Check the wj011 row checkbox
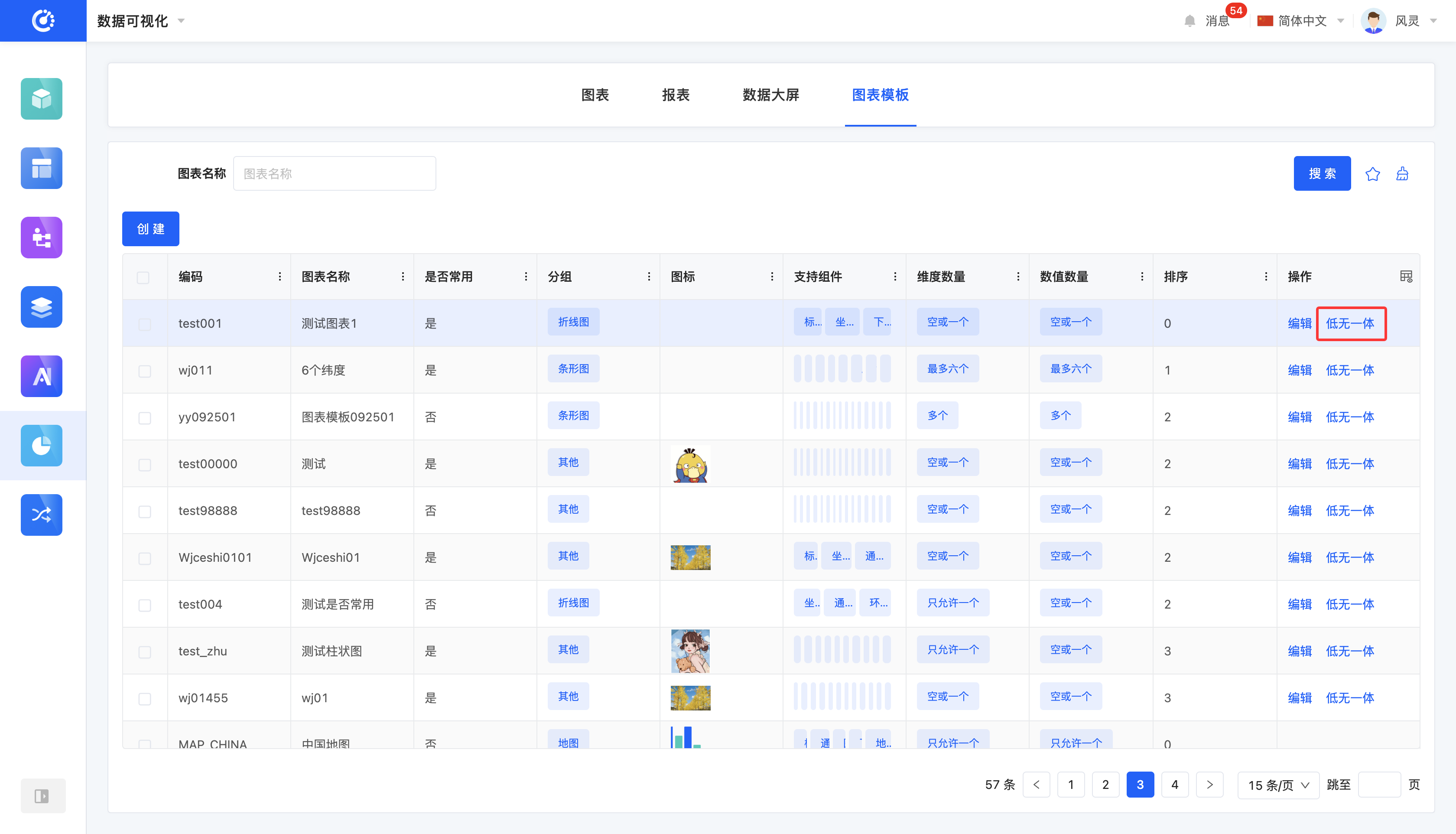 (144, 371)
